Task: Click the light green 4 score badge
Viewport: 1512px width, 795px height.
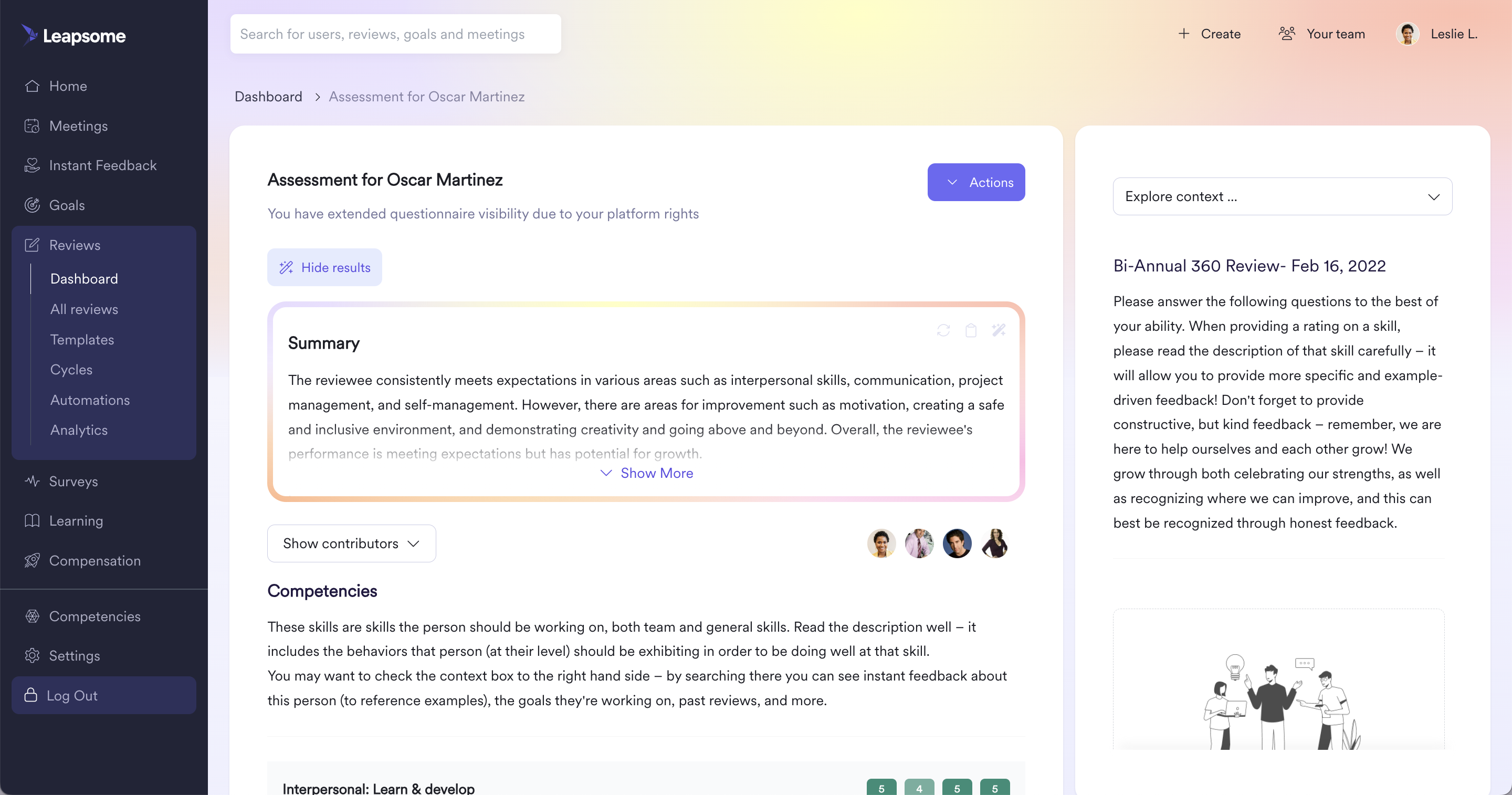Action: (919, 787)
